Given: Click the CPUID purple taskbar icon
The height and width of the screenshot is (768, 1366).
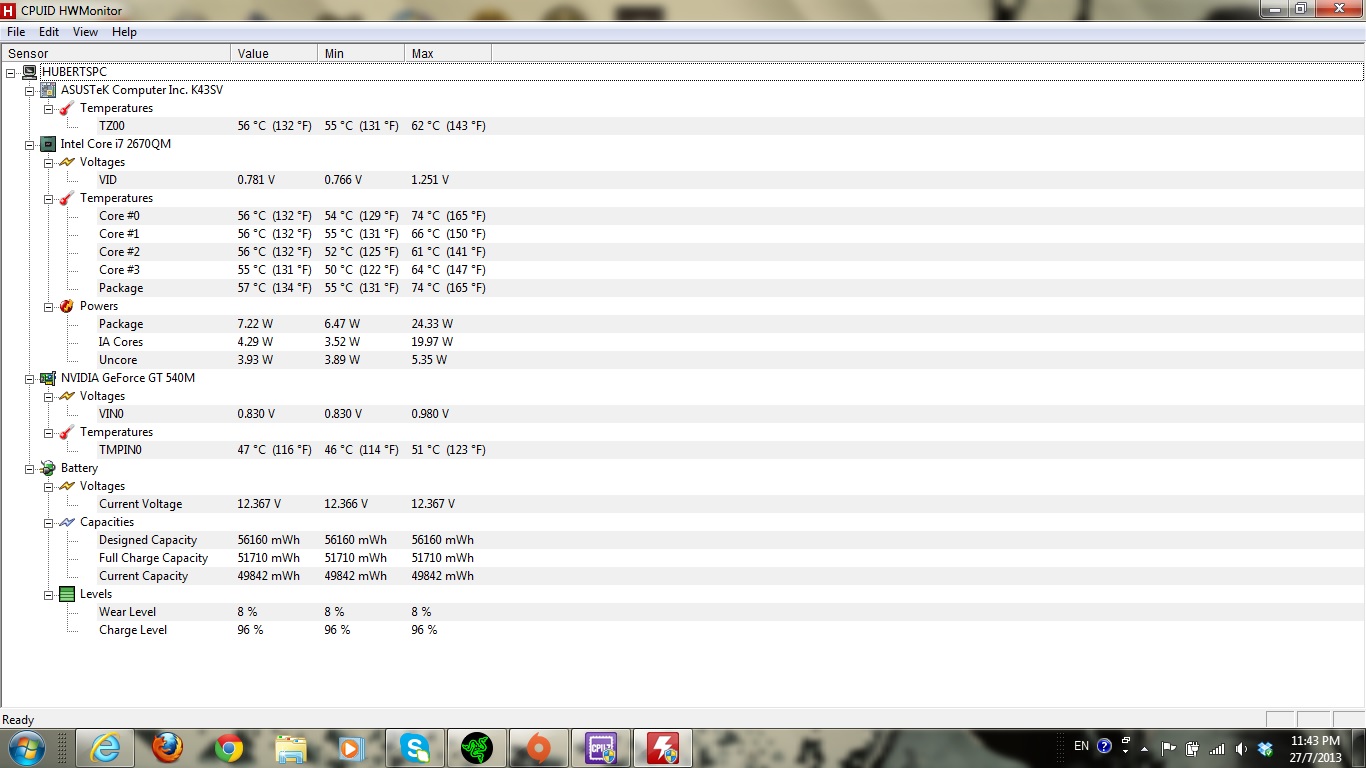Looking at the screenshot, I should [x=601, y=747].
